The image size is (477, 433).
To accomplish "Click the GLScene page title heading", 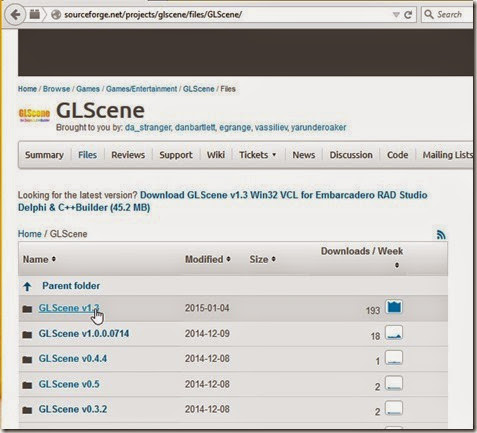I will point(100,110).
